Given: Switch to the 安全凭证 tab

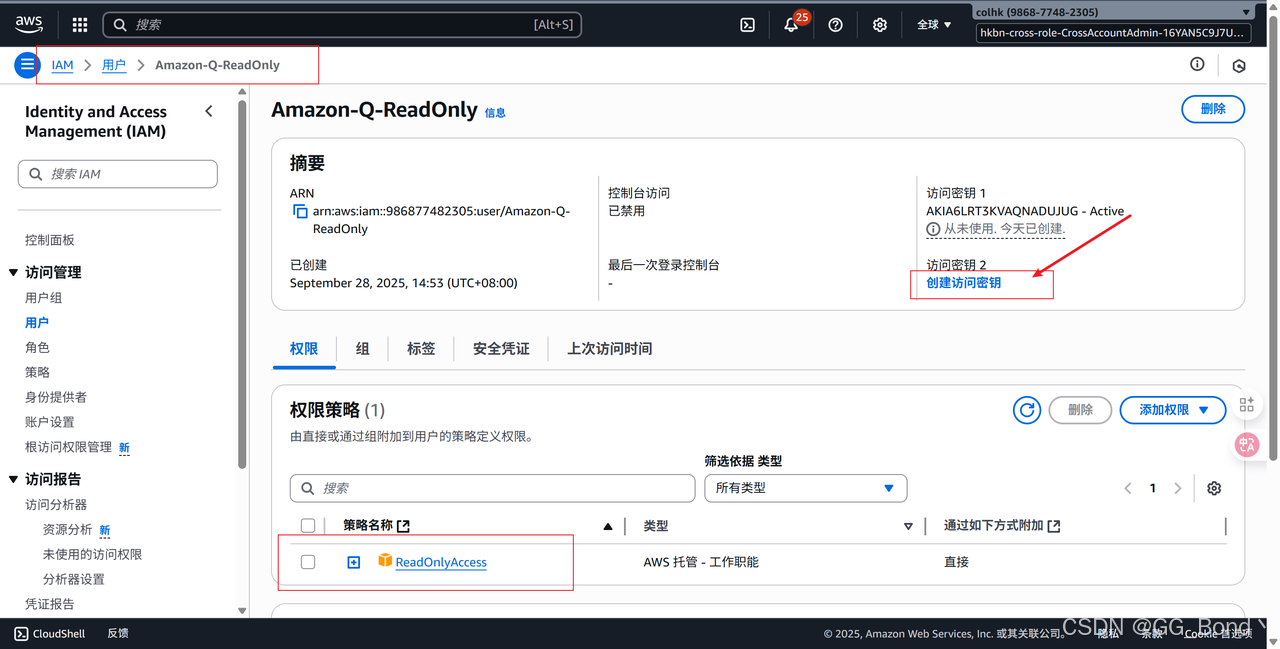Looking at the screenshot, I should click(501, 348).
